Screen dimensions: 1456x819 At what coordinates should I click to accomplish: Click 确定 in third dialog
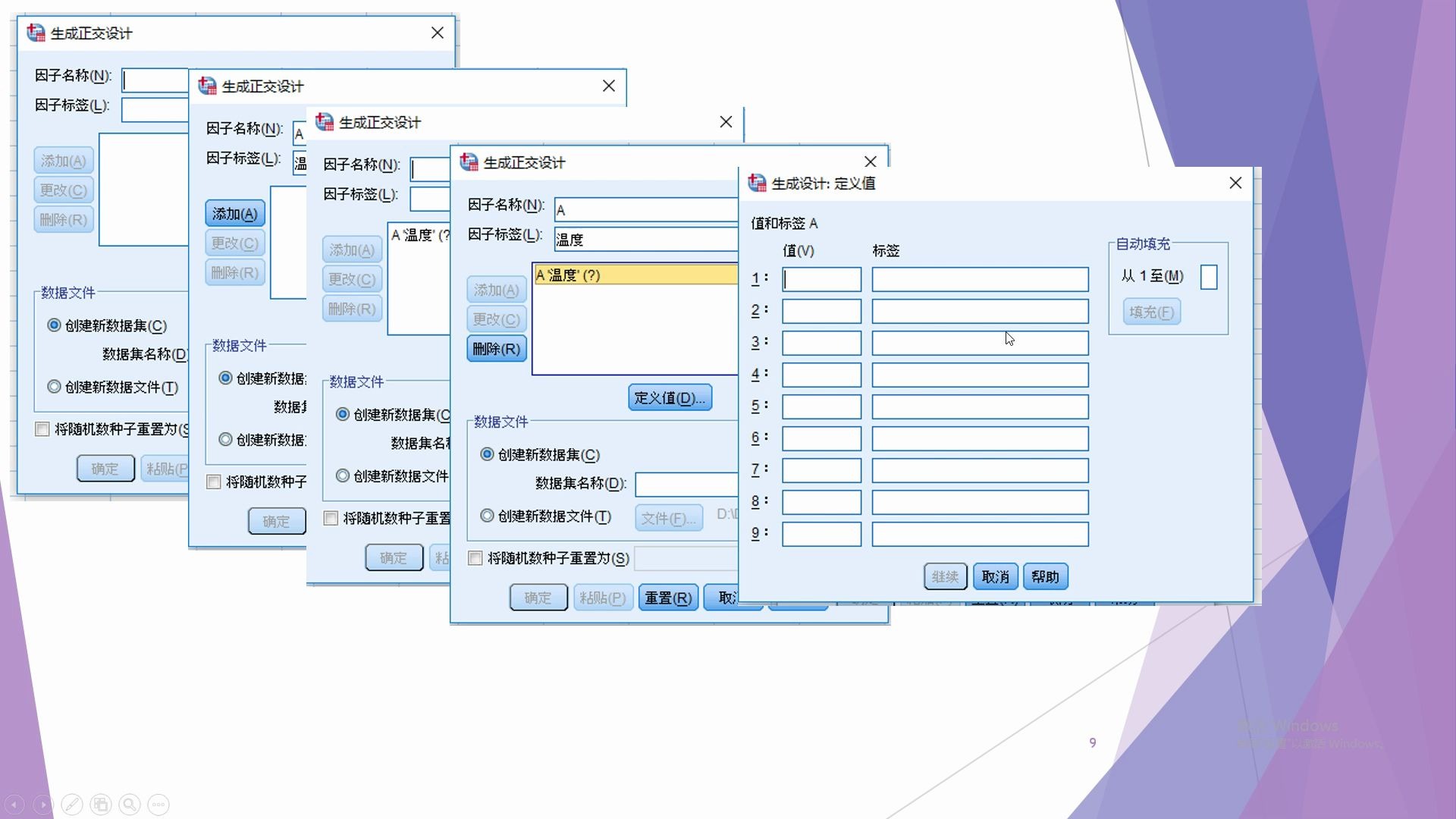[x=394, y=557]
